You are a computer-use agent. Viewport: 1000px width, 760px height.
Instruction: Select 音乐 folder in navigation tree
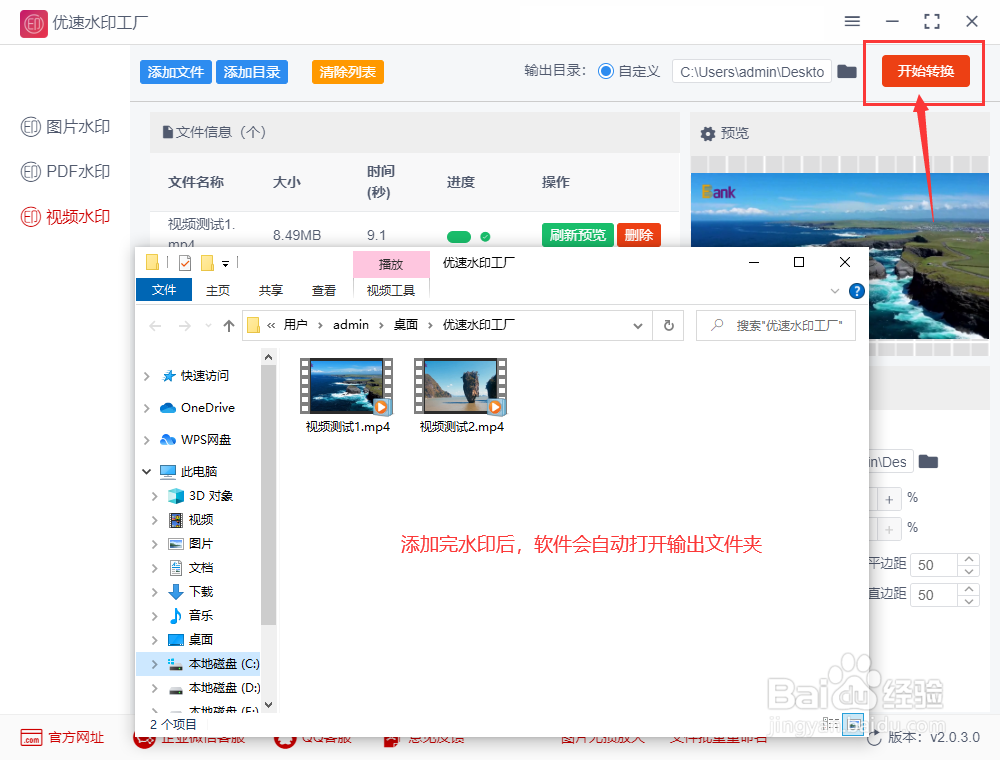point(190,615)
